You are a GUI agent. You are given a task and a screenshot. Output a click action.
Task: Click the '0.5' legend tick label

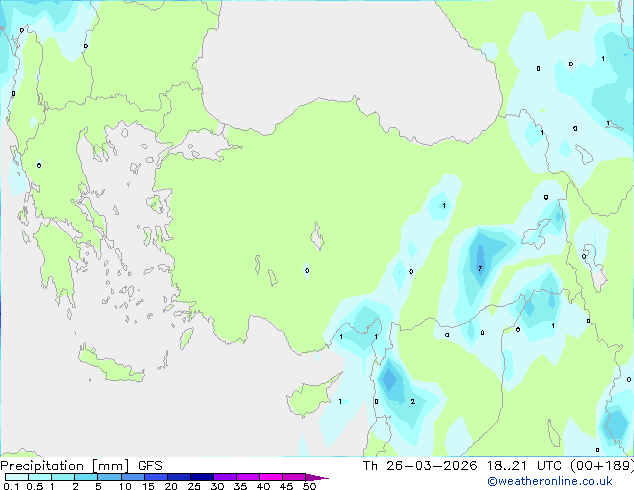34,486
